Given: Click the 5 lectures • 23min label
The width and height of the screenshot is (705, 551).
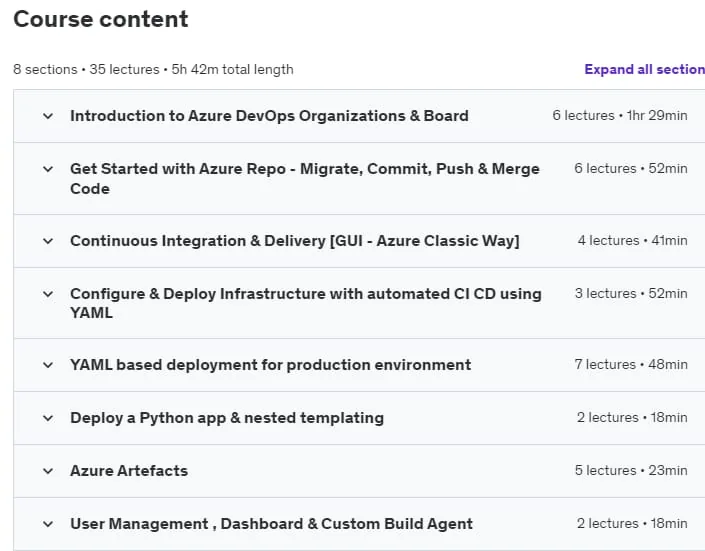Looking at the screenshot, I should click(x=631, y=470).
